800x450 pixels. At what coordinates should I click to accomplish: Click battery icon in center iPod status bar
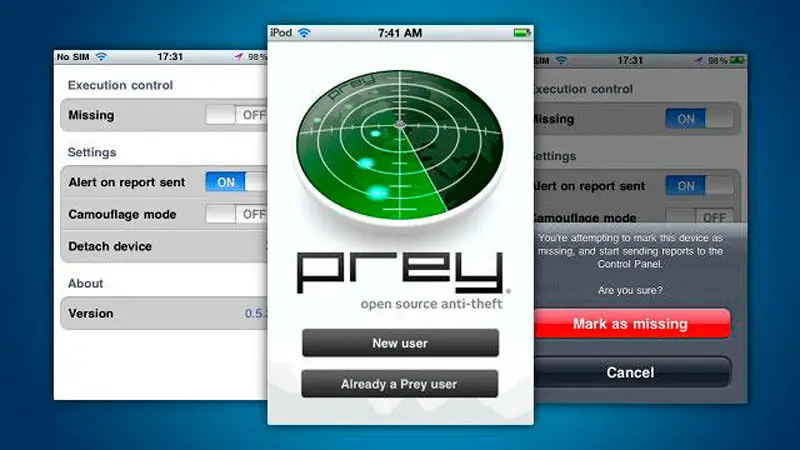(x=522, y=33)
